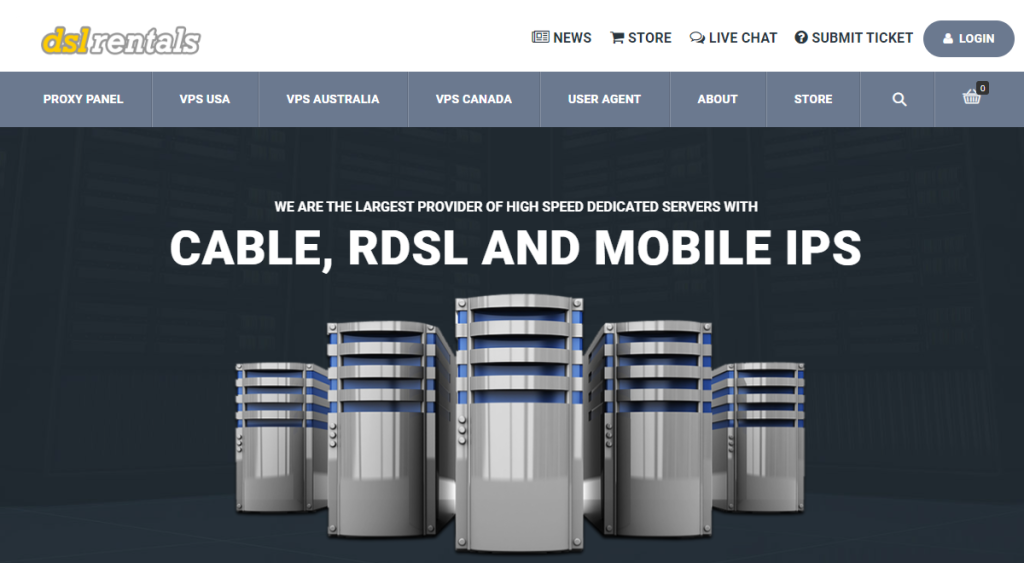Choose VPS Canada from the navbar

474,99
